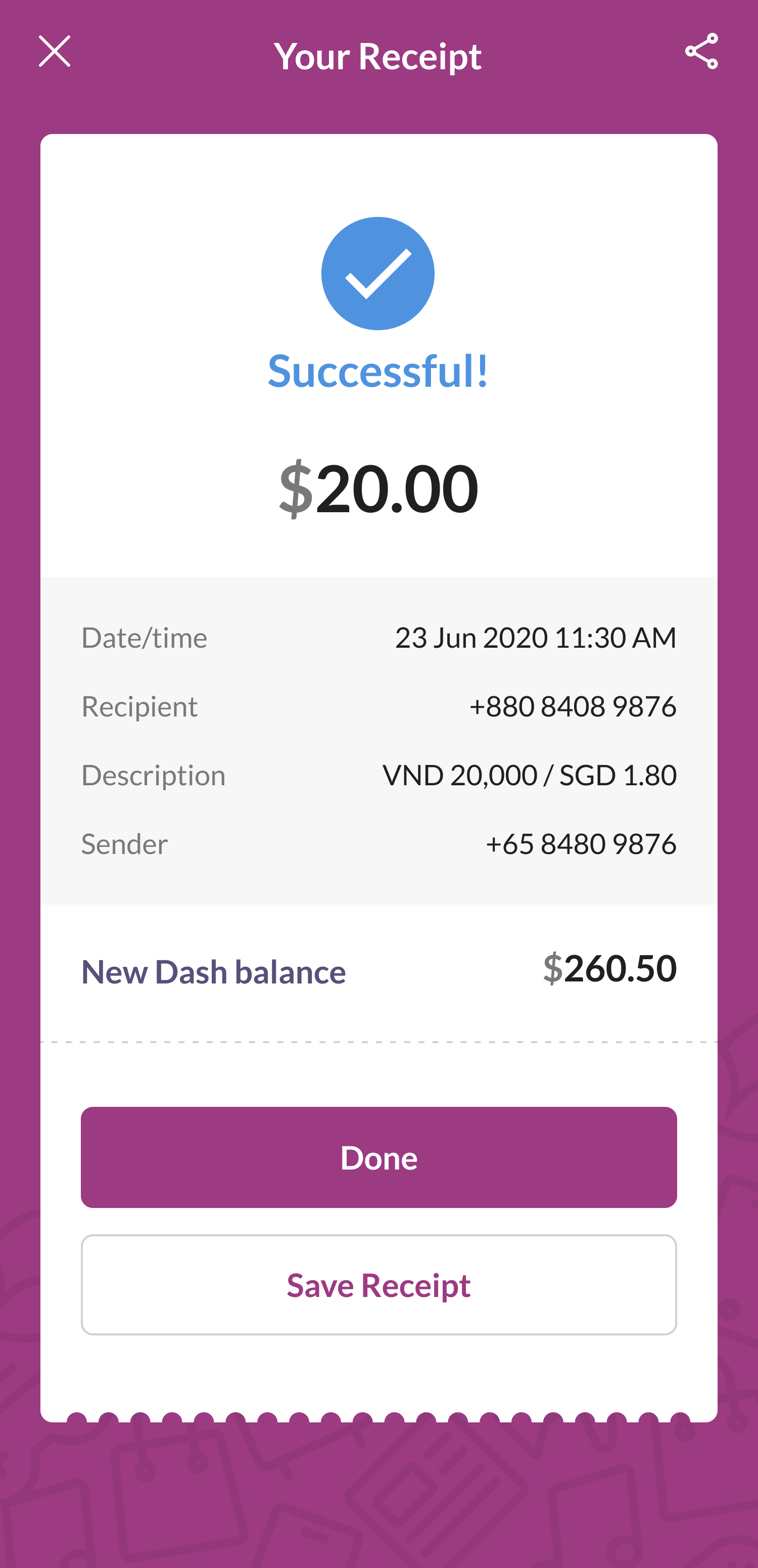Tap the sender number +65 8480 9876

[581, 843]
